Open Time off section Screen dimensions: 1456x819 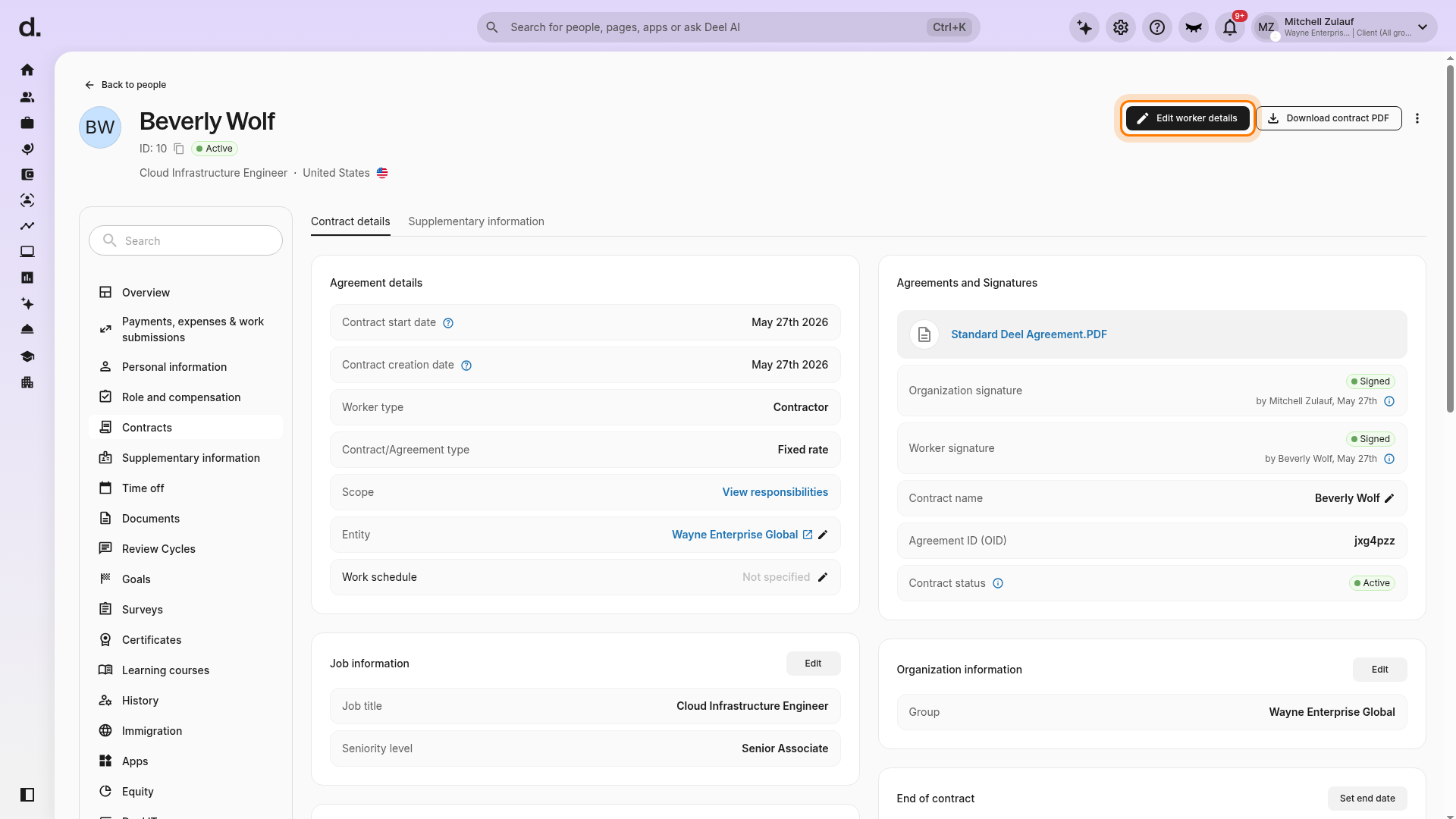[x=186, y=488]
